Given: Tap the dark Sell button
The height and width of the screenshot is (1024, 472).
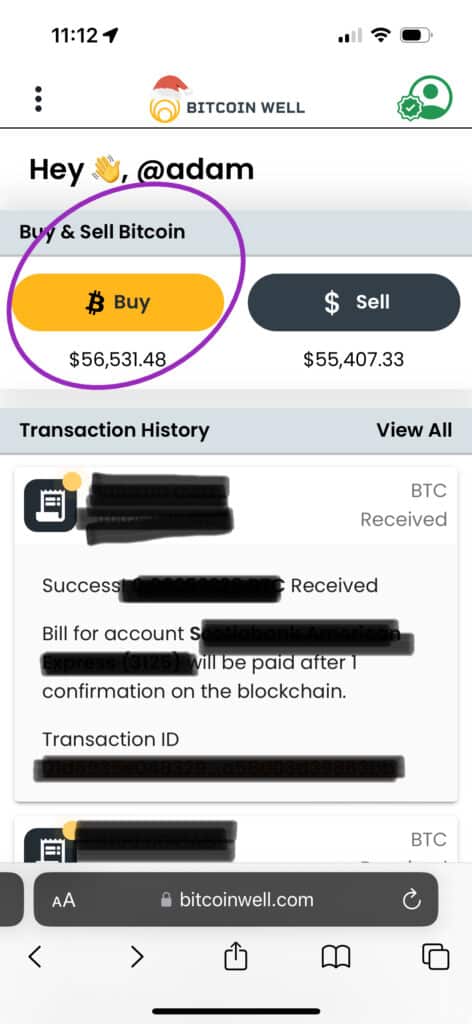Looking at the screenshot, I should pos(354,302).
